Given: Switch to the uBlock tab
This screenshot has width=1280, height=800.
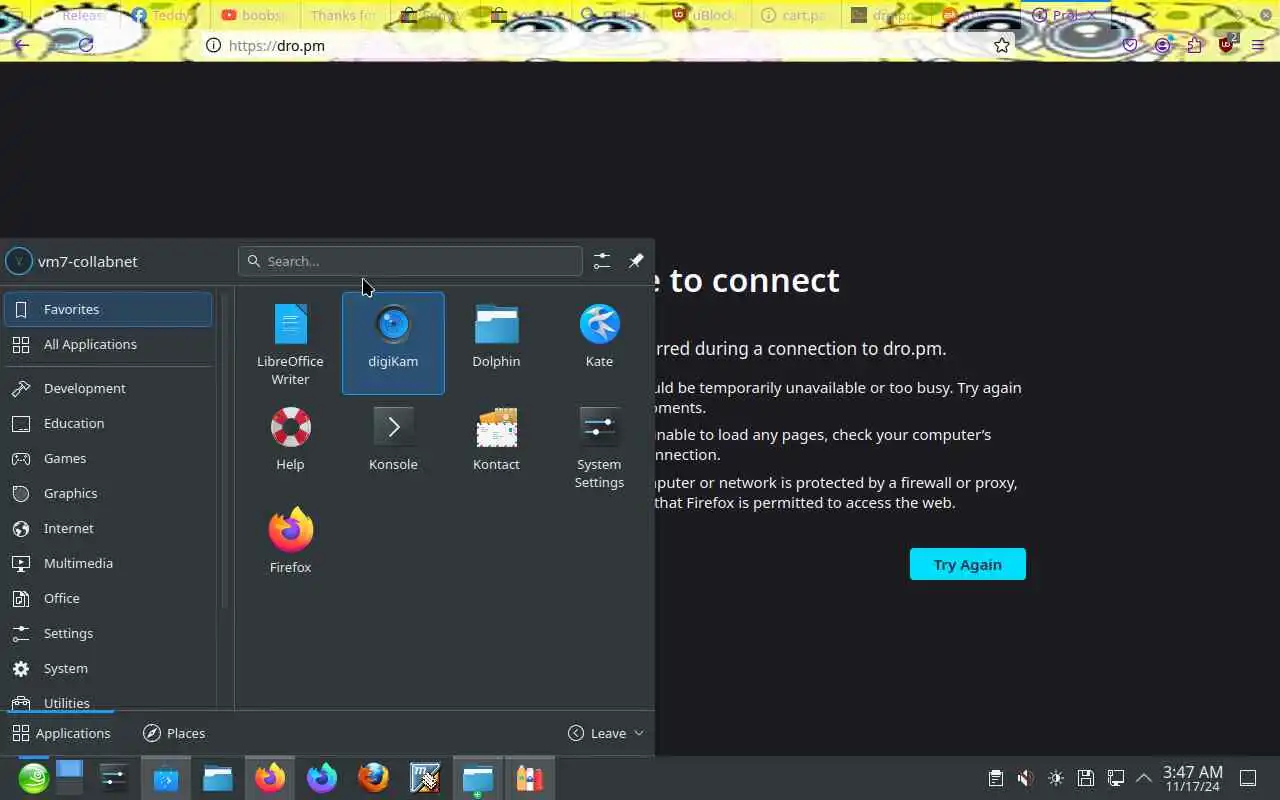Looking at the screenshot, I should point(704,15).
